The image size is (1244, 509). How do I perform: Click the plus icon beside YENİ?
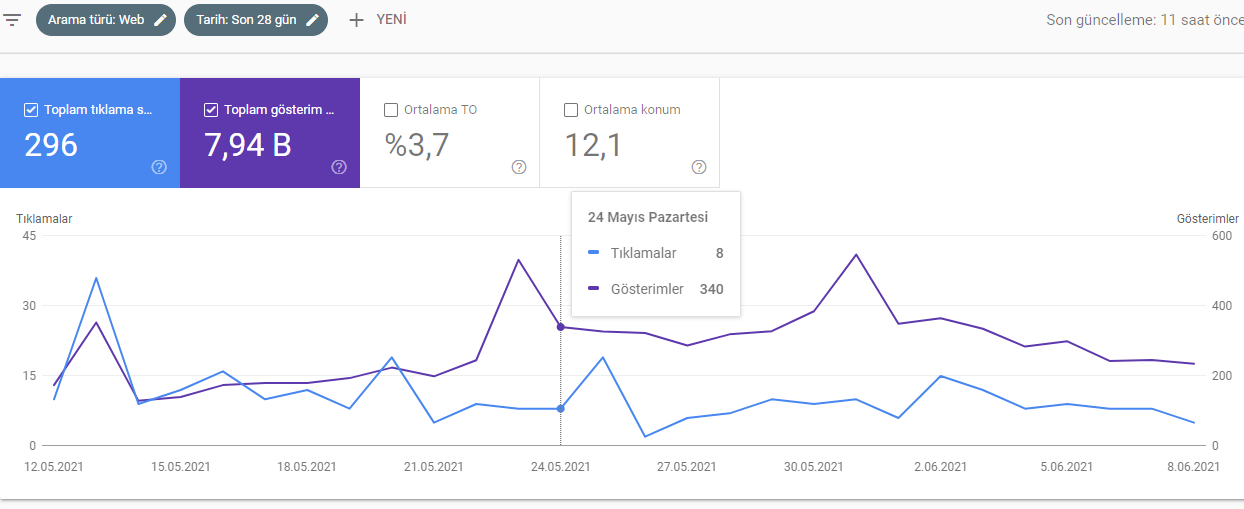356,20
